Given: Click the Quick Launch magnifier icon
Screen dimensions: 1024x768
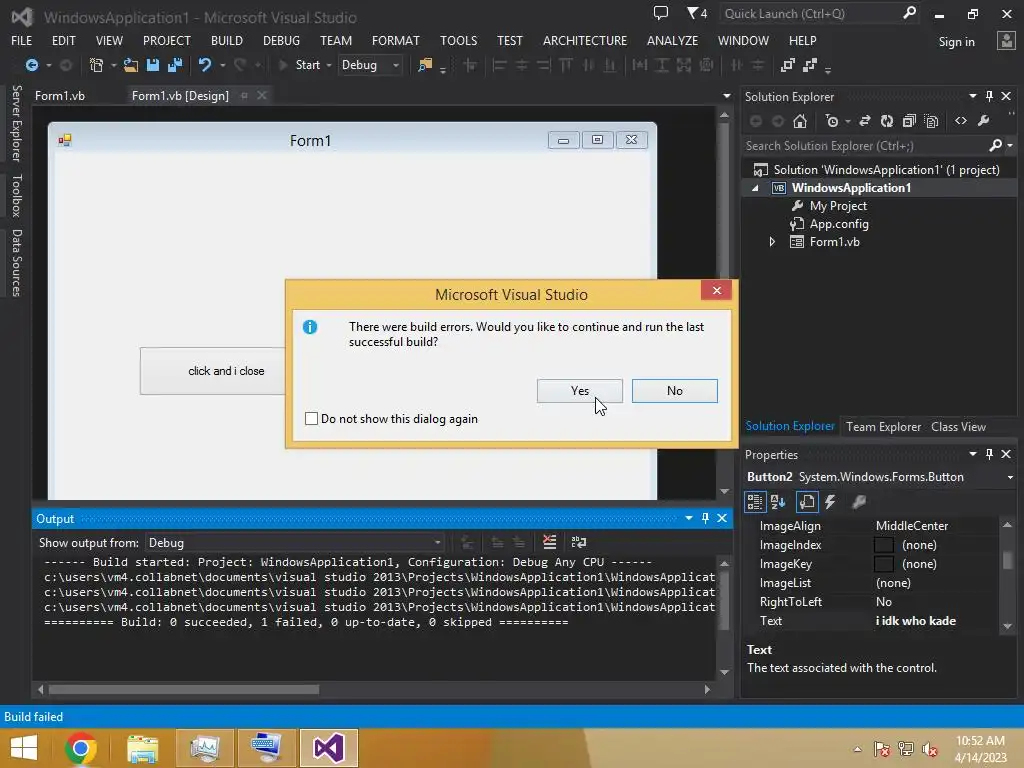Looking at the screenshot, I should tap(909, 13).
